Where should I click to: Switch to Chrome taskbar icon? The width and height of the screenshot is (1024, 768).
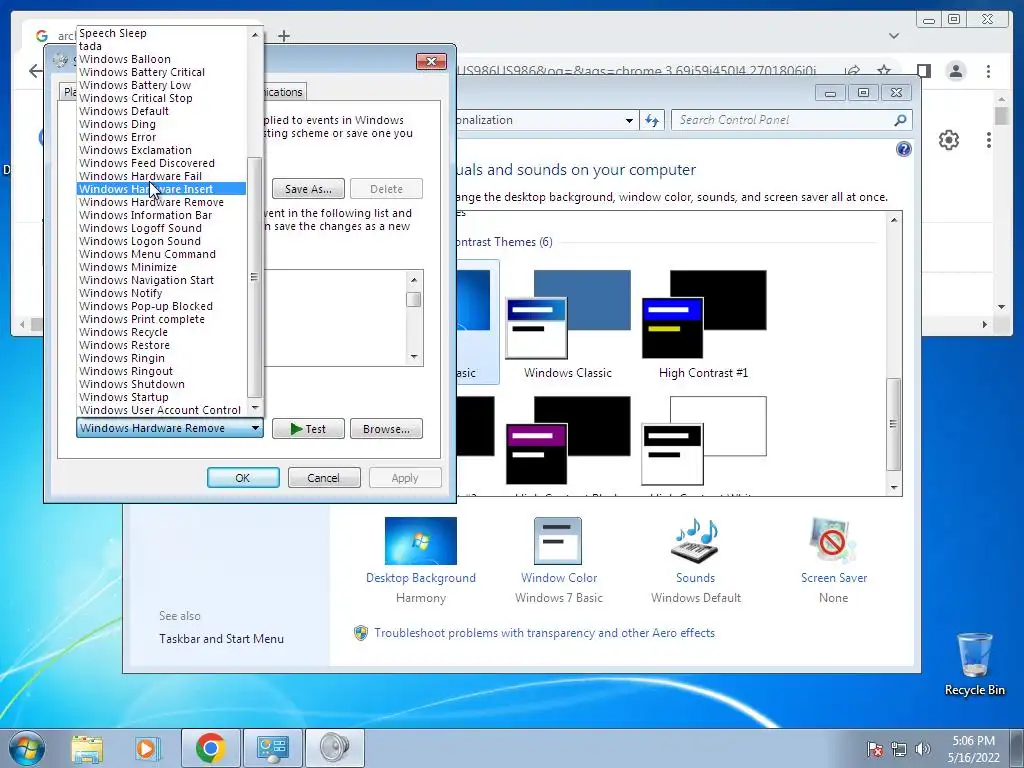click(x=210, y=748)
